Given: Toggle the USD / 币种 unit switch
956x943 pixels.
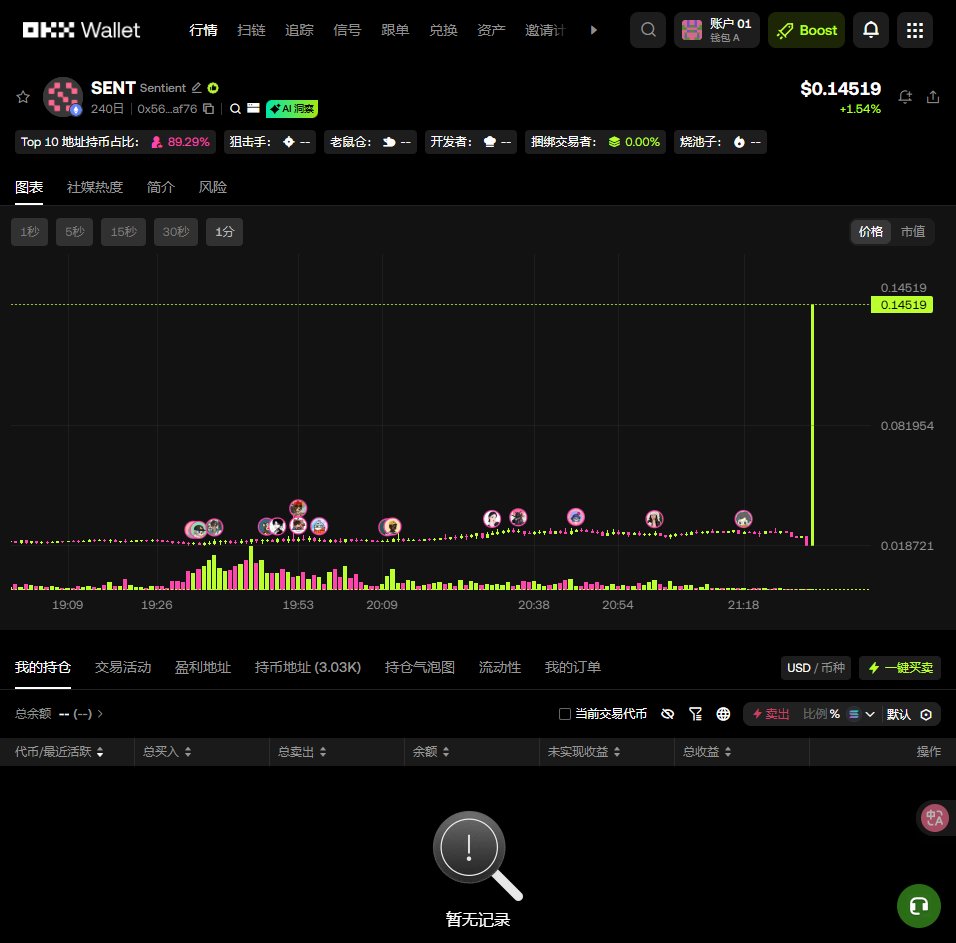Looking at the screenshot, I should tap(815, 667).
